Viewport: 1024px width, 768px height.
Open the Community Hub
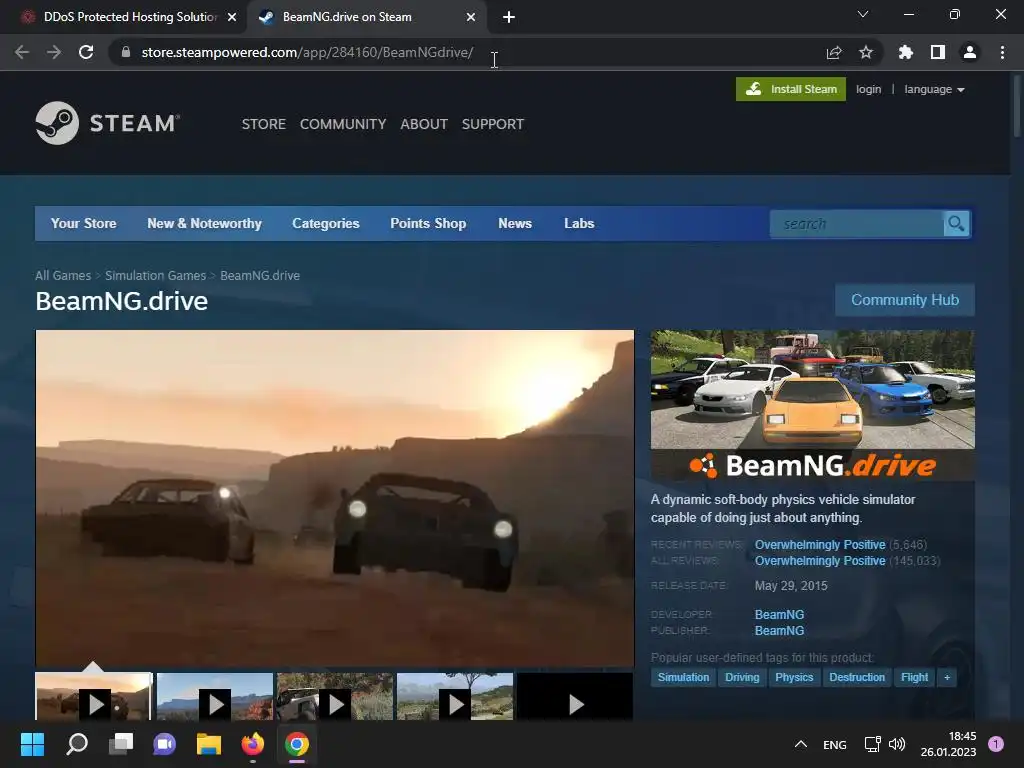point(905,300)
